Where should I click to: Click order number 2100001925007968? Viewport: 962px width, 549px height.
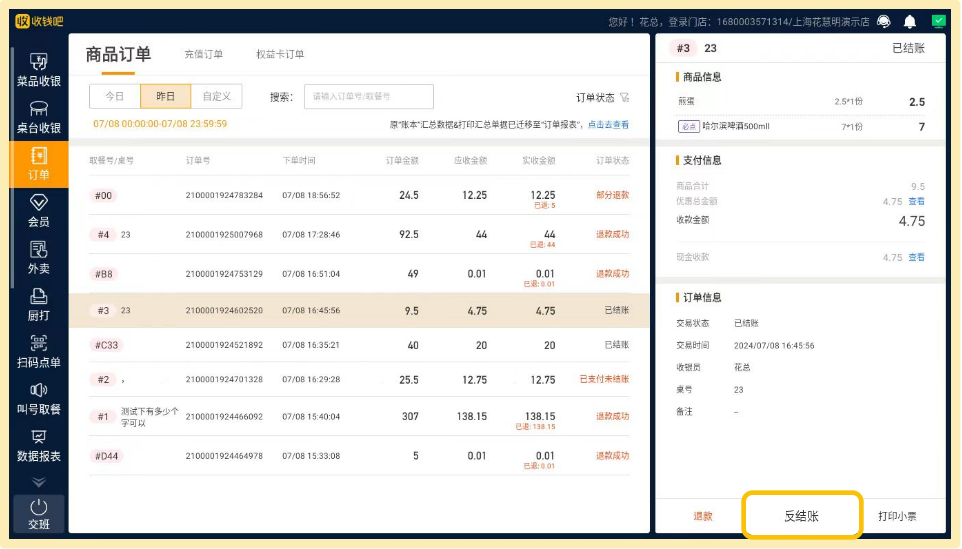pyautogui.click(x=224, y=234)
